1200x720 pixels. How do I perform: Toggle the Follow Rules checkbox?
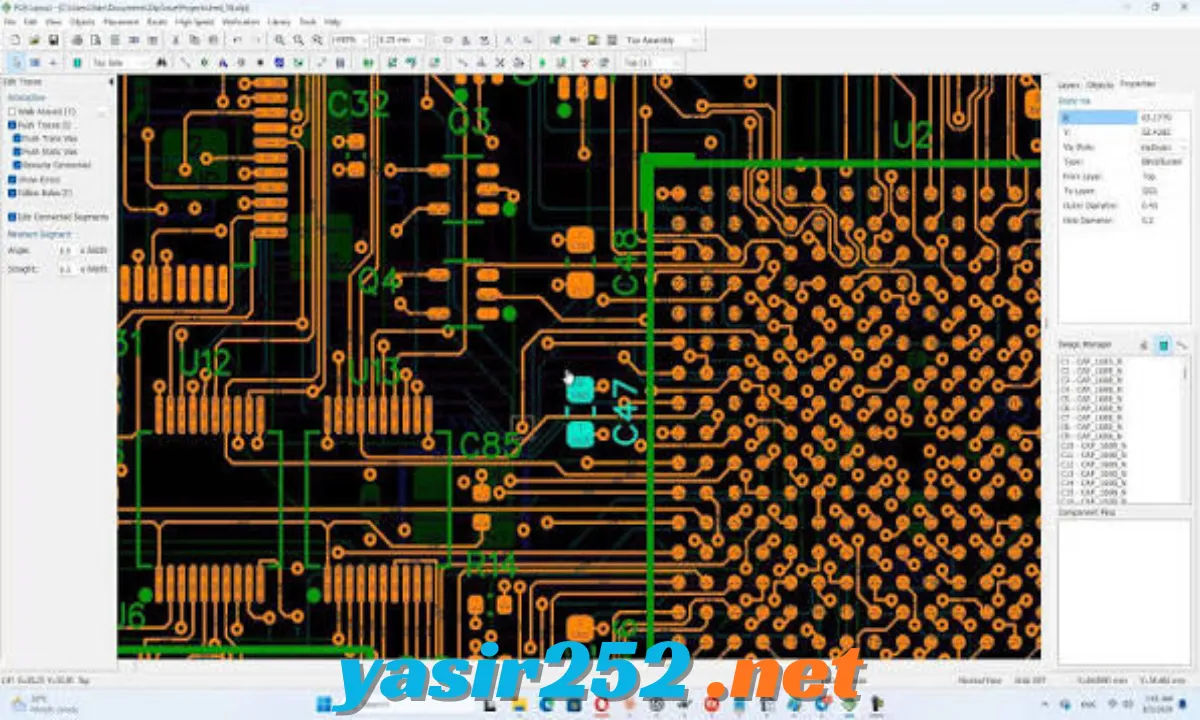point(12,192)
